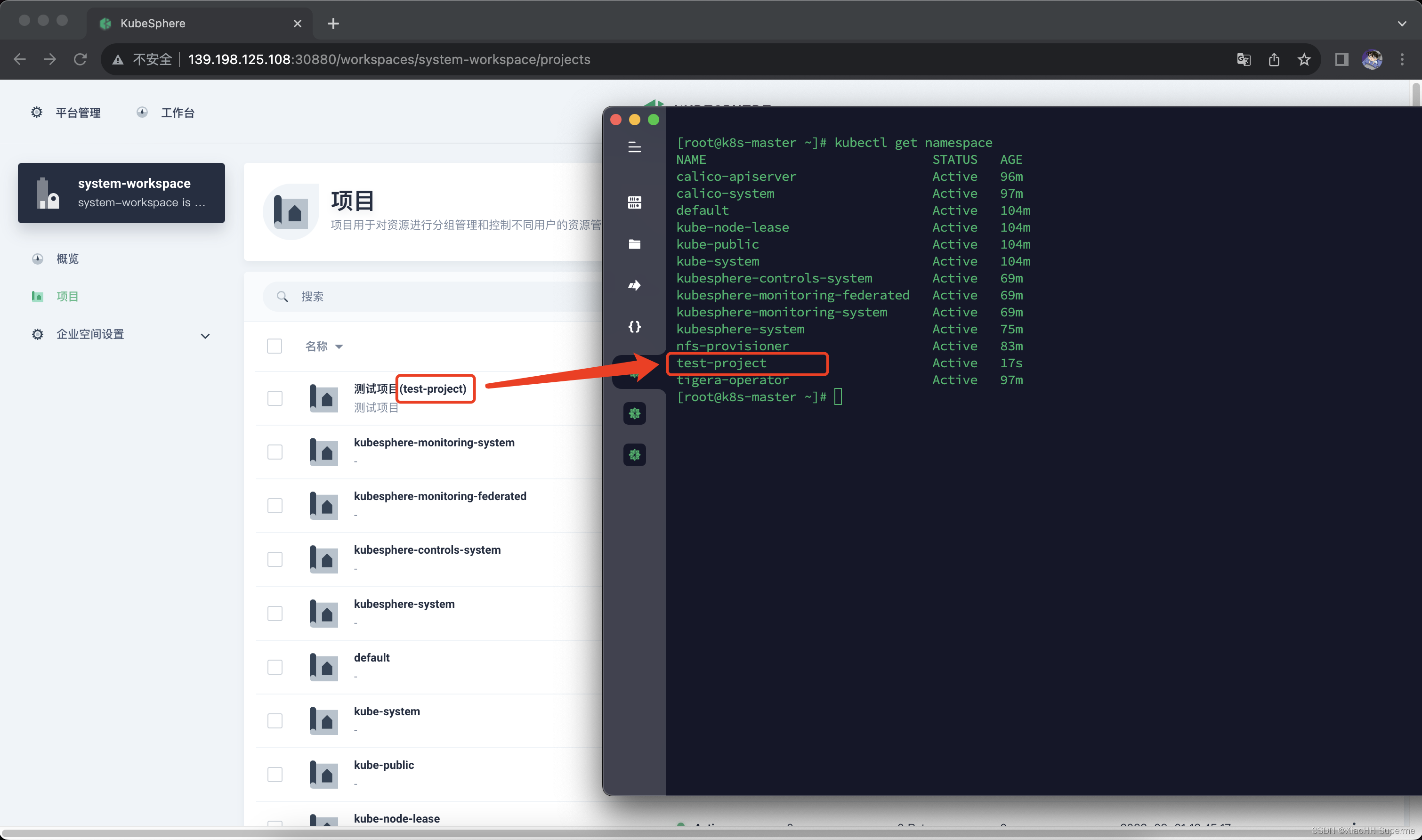Tick the kubesphere-system project checkbox

(275, 613)
